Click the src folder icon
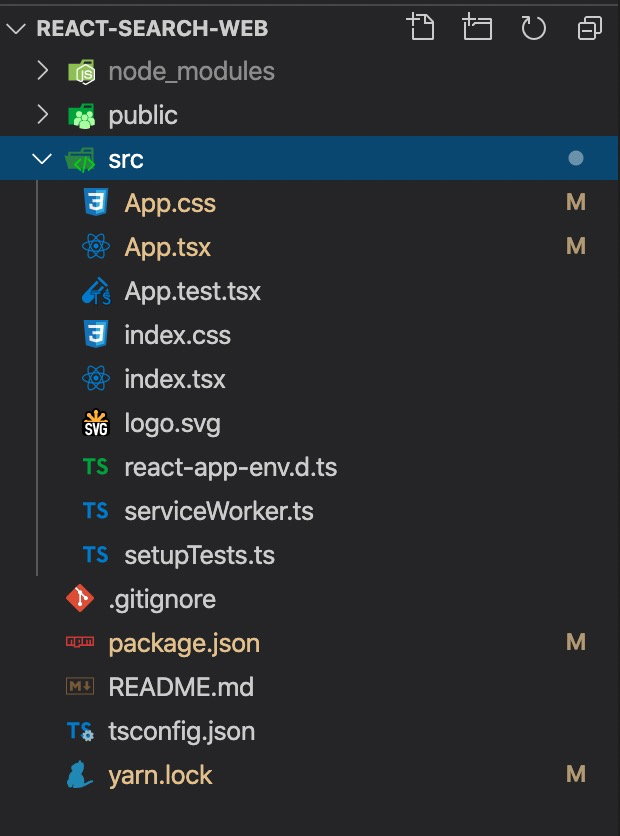The width and height of the screenshot is (620, 836). point(80,160)
